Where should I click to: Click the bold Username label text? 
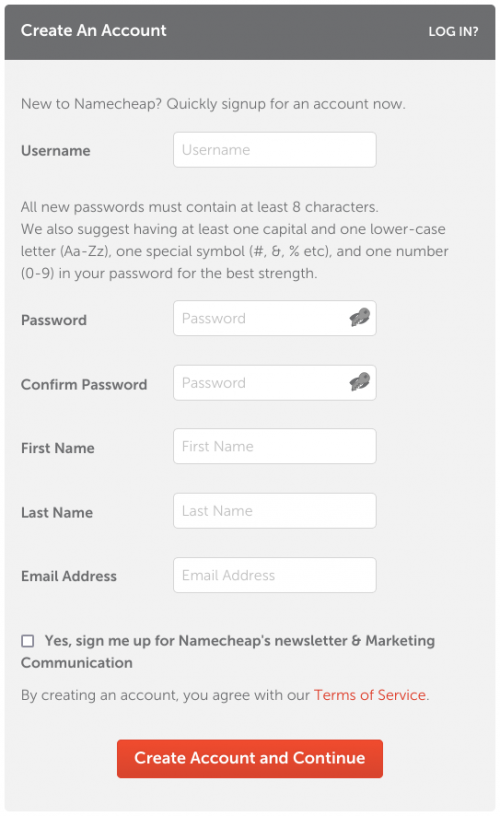pos(56,151)
